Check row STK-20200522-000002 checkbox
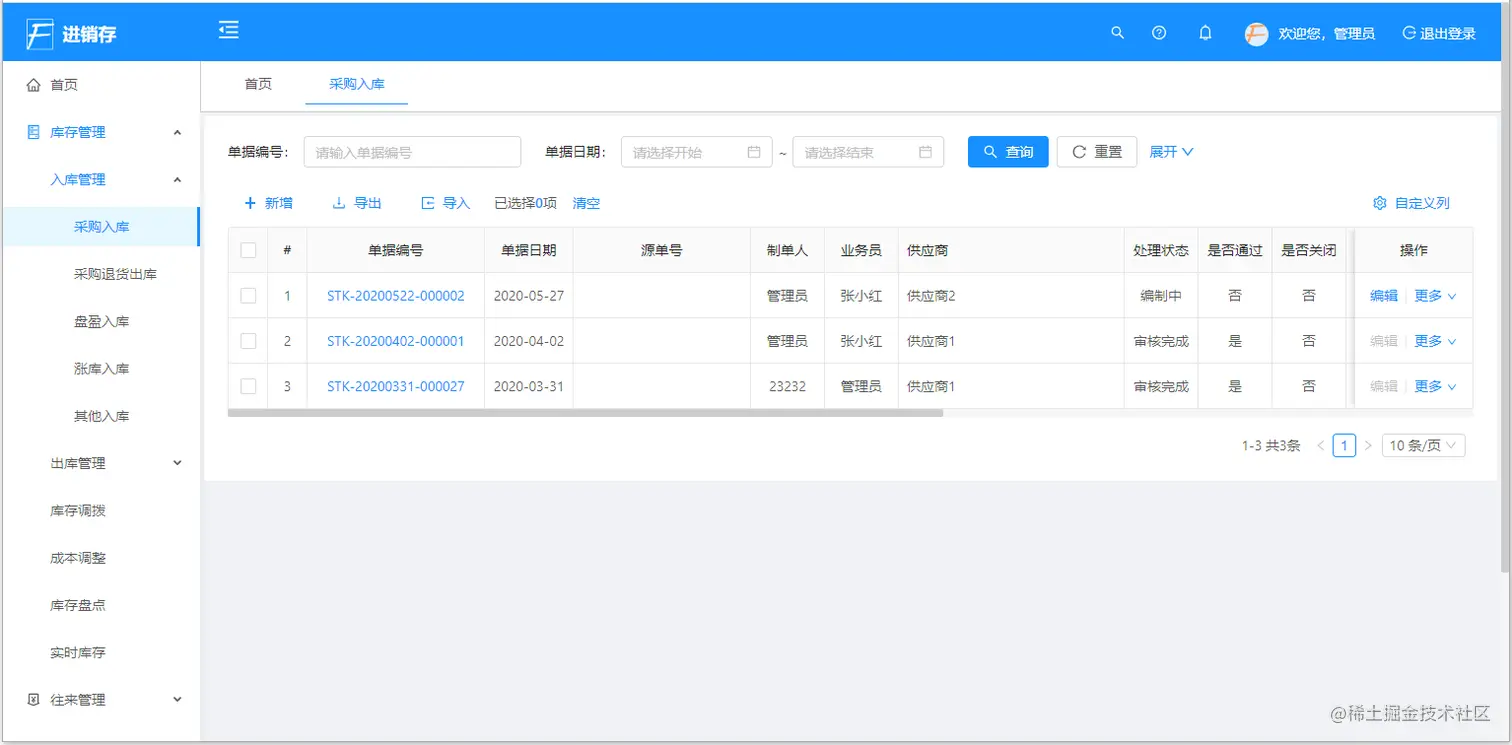The image size is (1512, 745). pyautogui.click(x=248, y=296)
